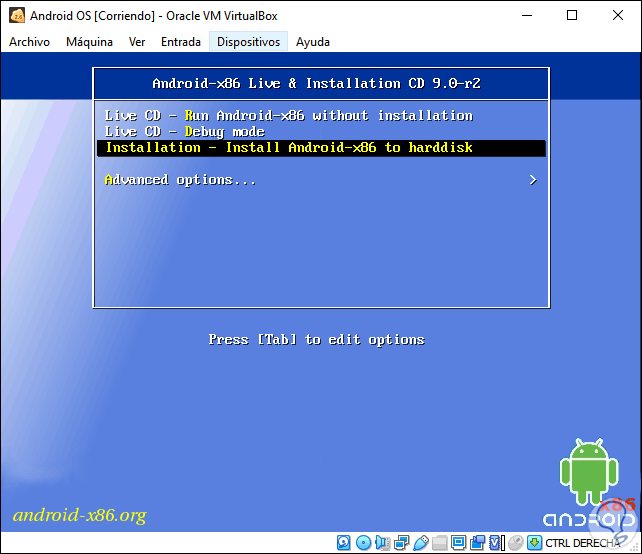642x554 pixels.
Task: Click the virtualization CPU status icon
Action: (497, 543)
